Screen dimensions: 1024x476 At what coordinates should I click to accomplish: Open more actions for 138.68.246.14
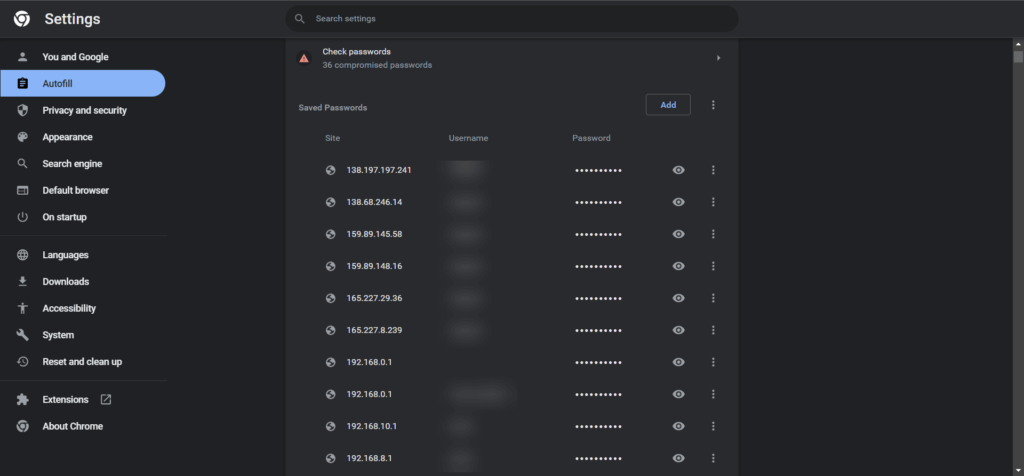[713, 202]
